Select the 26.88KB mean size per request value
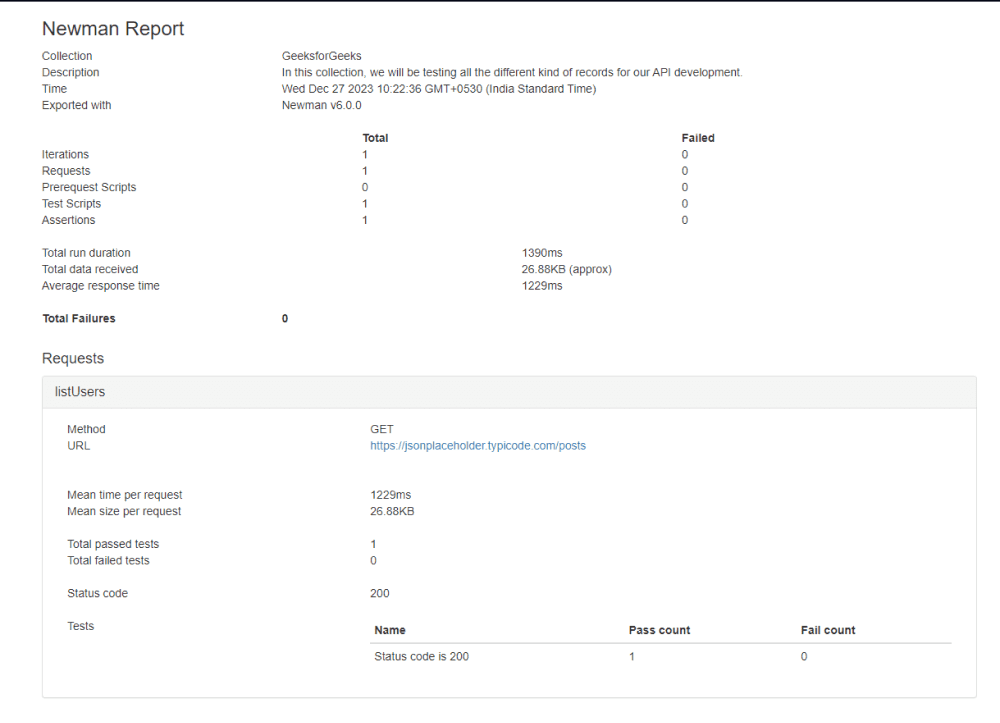 coord(392,511)
